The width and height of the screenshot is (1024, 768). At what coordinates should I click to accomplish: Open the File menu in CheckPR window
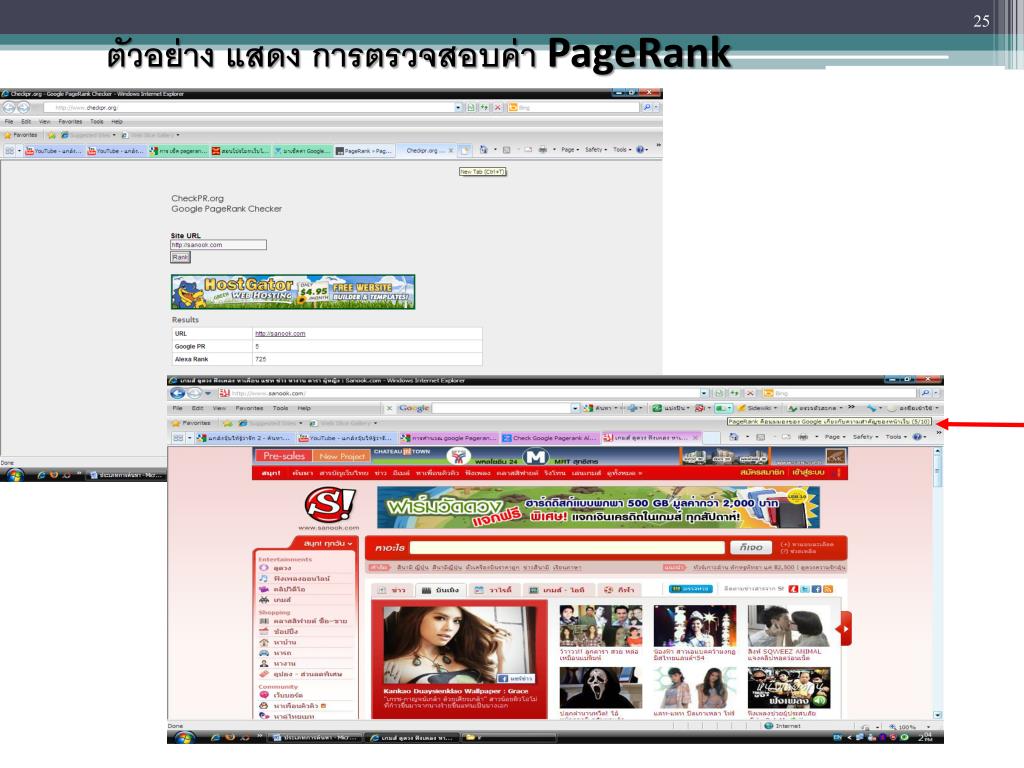pyautogui.click(x=9, y=121)
